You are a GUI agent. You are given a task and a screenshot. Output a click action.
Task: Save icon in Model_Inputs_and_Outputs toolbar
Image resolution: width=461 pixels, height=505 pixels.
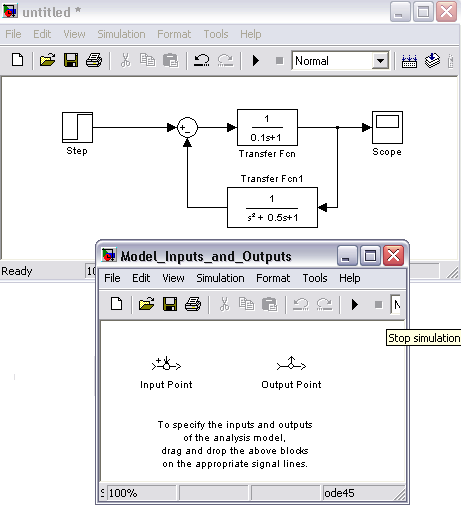point(170,304)
